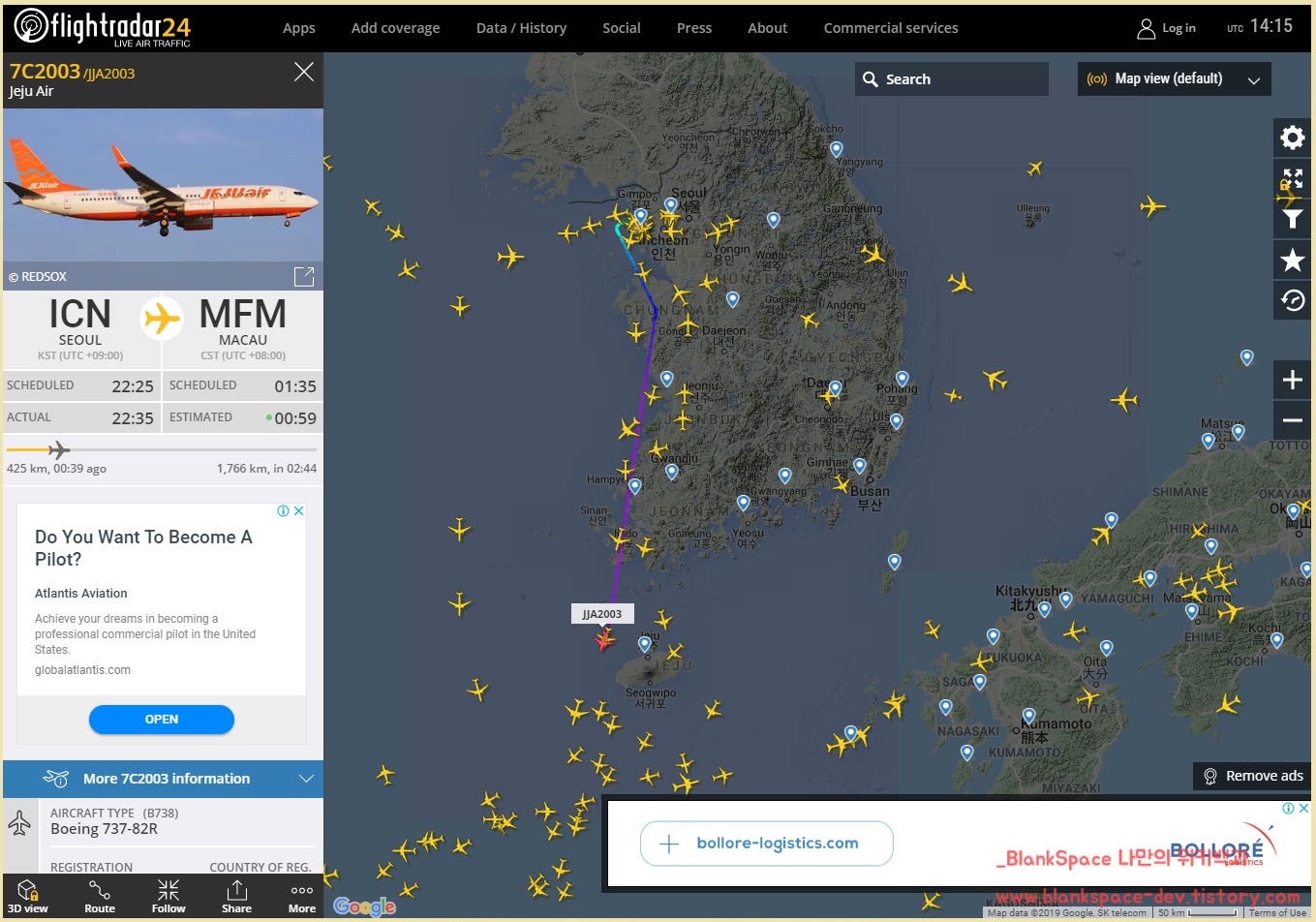Click the Remove ads badge icon
This screenshot has width=1316, height=922.
pyautogui.click(x=1209, y=776)
